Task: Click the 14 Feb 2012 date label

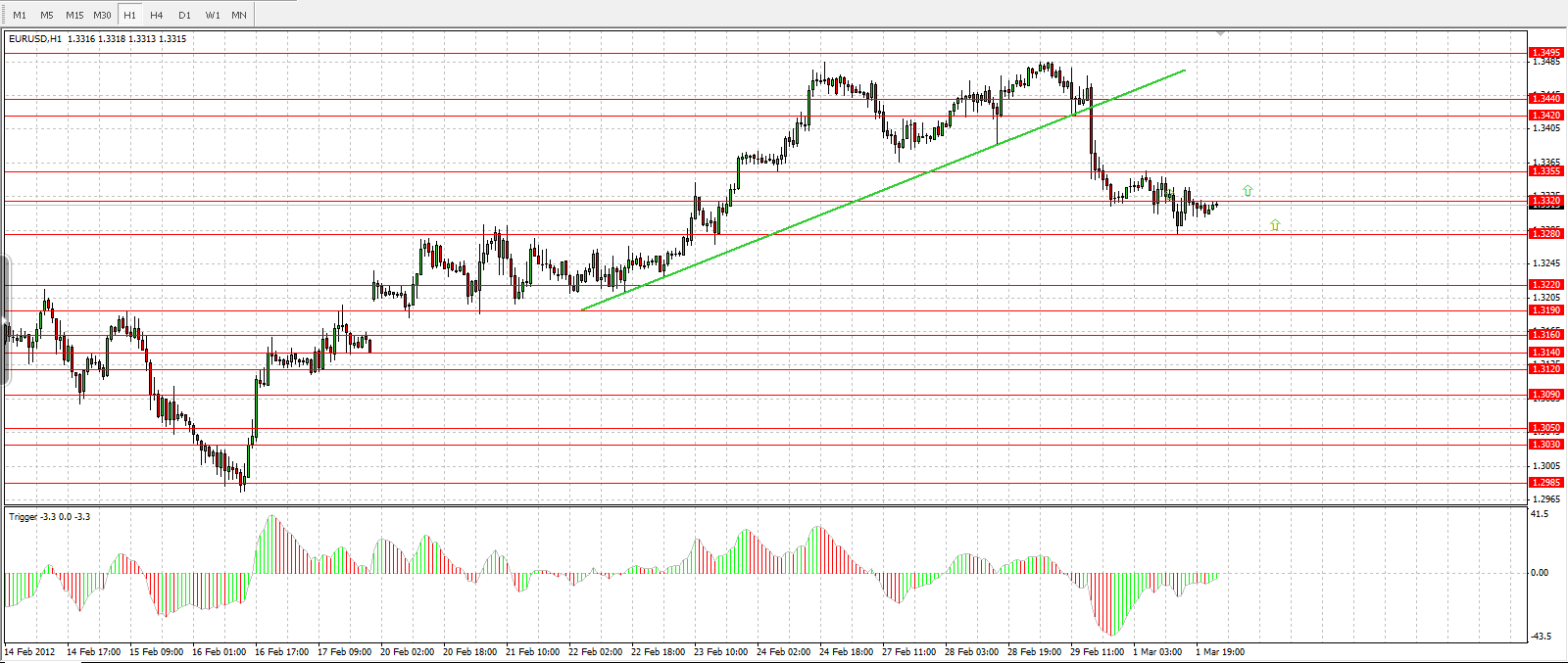Action: [x=30, y=652]
